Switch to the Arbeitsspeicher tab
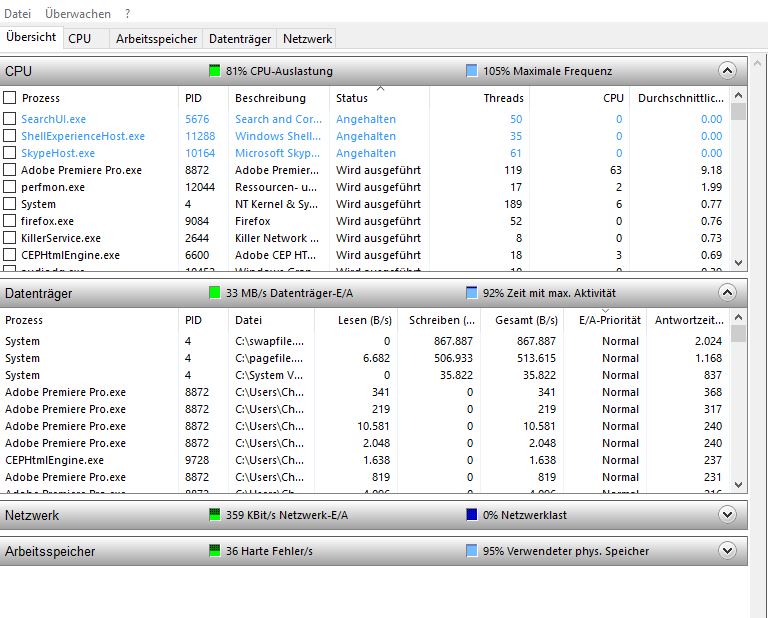The height and width of the screenshot is (618, 768). point(156,39)
